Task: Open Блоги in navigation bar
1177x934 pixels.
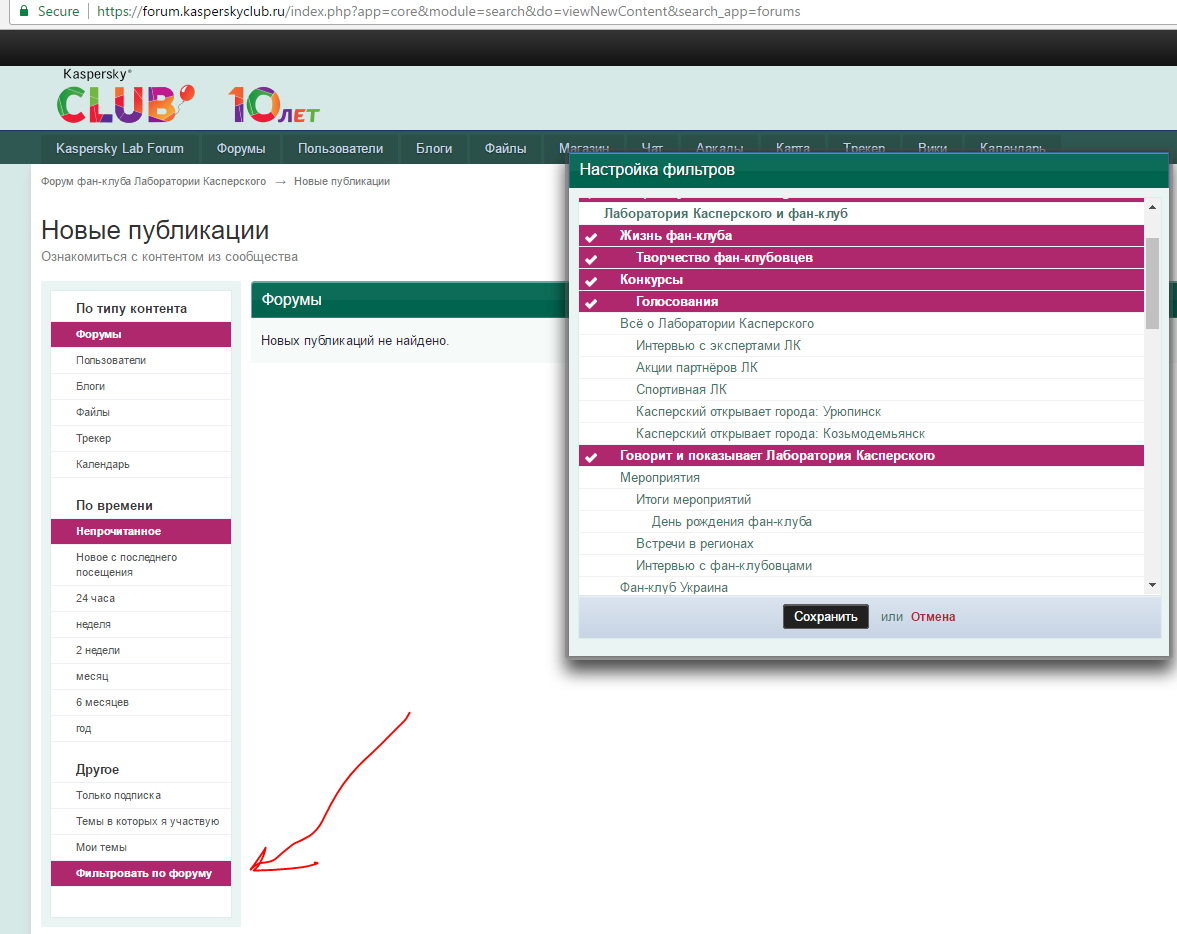Action: click(434, 148)
